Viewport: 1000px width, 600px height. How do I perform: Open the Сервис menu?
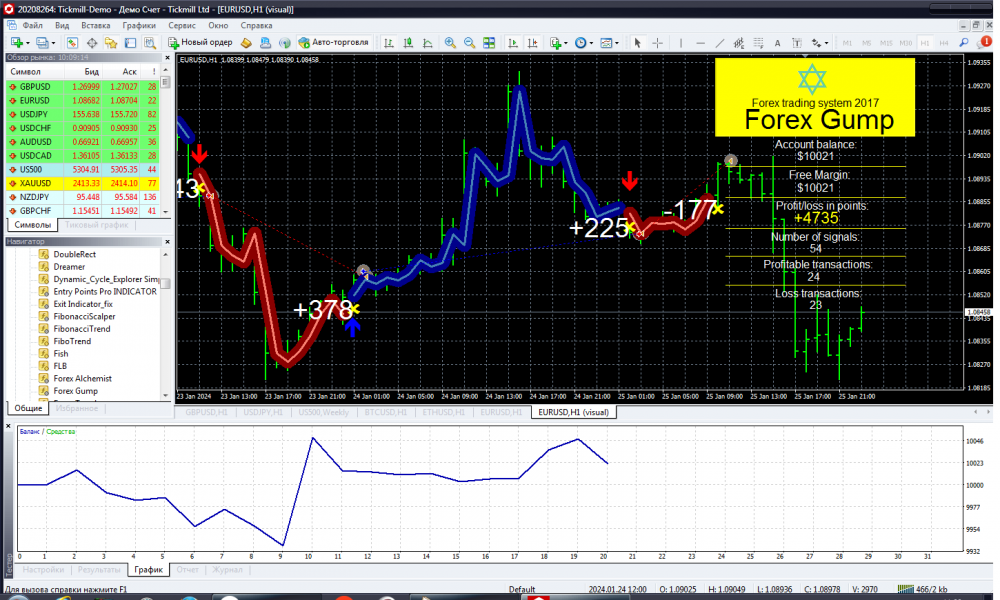pos(182,26)
